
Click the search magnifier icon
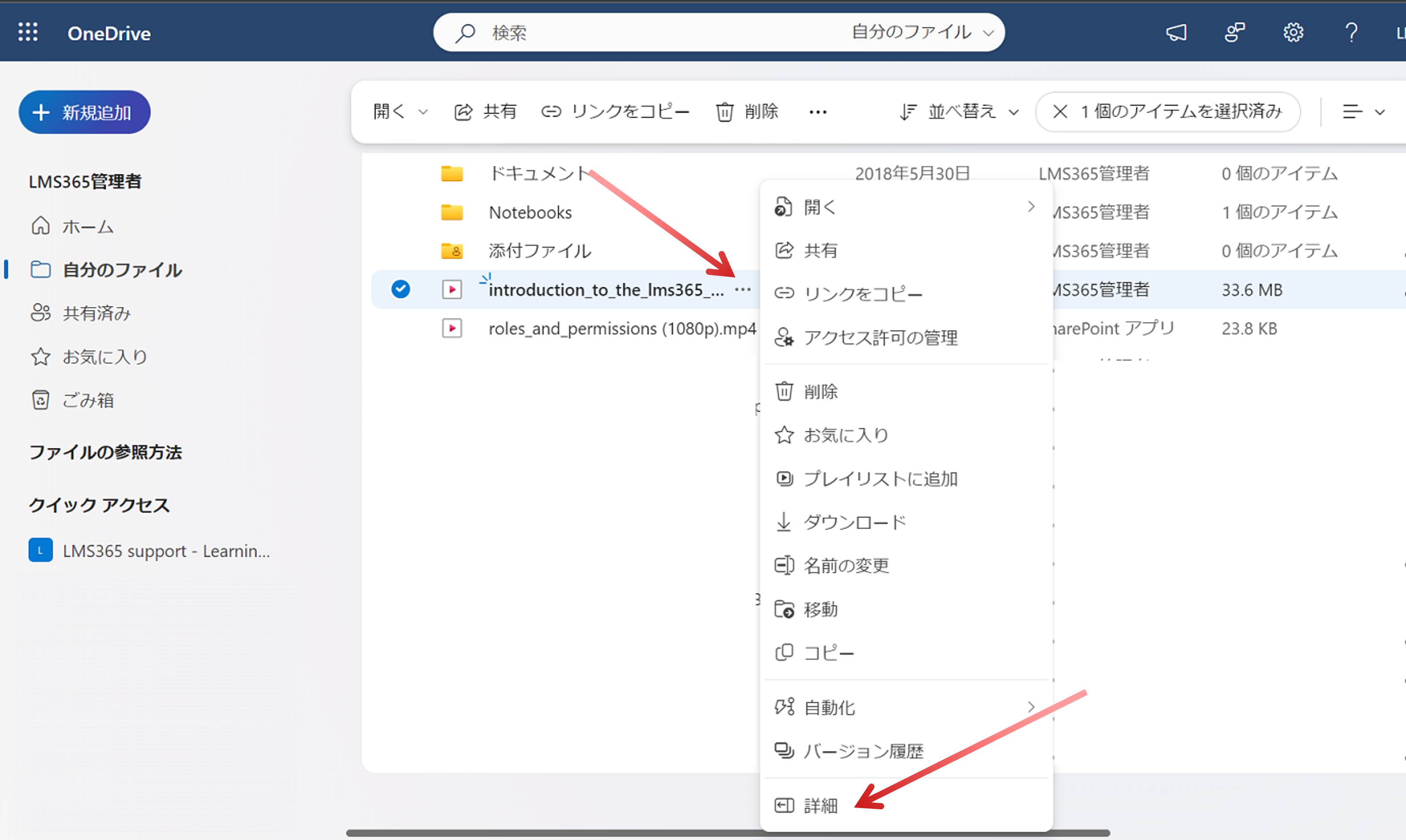465,33
